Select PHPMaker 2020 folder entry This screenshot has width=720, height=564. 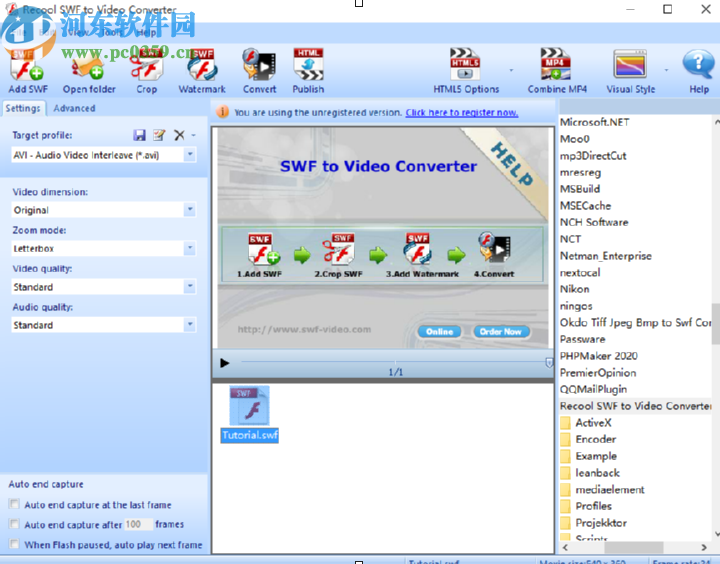coord(598,356)
